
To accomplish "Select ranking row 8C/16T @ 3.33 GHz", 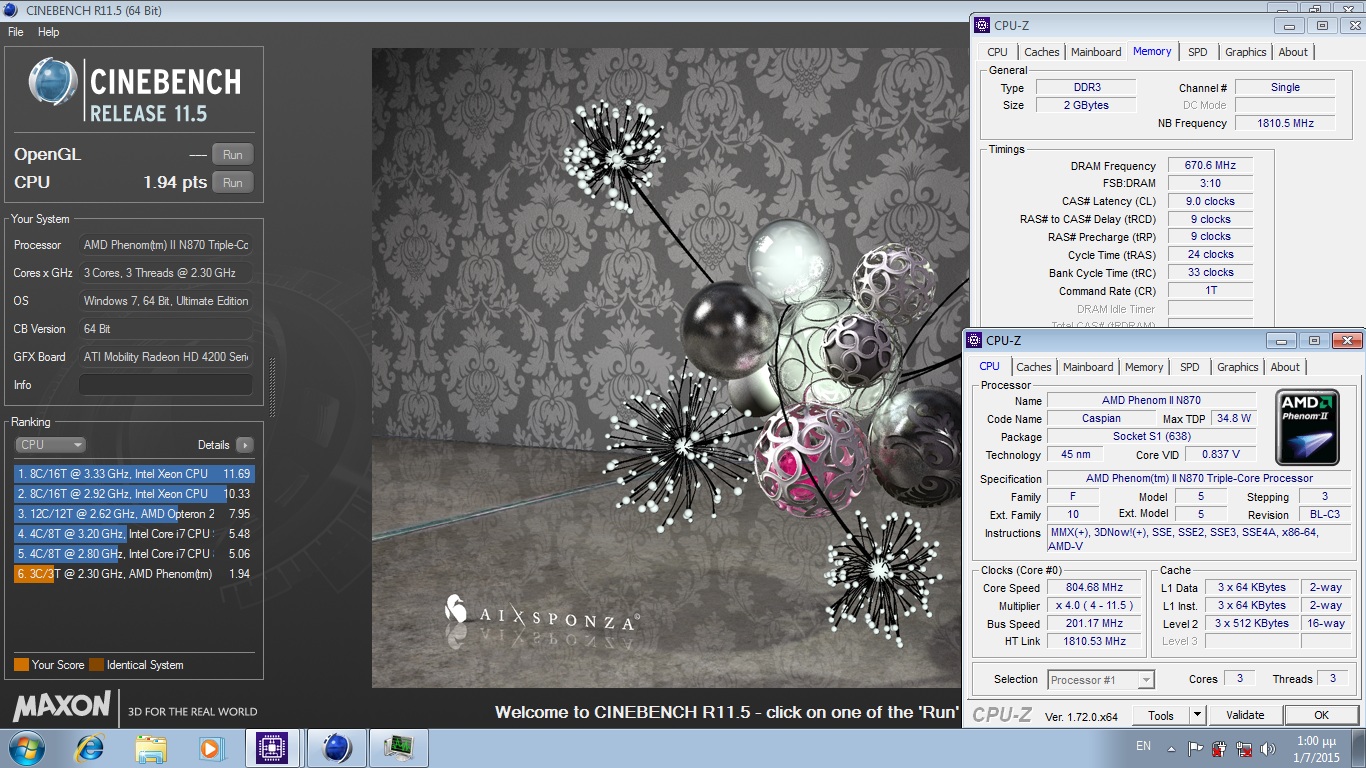I will 134,474.
